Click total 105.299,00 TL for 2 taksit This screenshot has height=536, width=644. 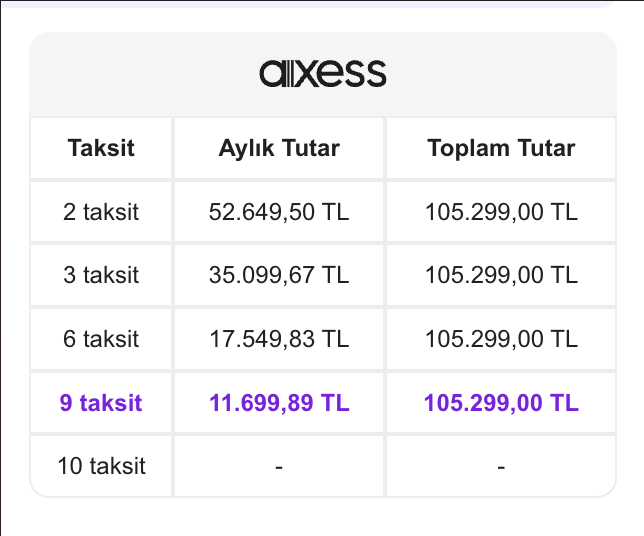pos(501,212)
